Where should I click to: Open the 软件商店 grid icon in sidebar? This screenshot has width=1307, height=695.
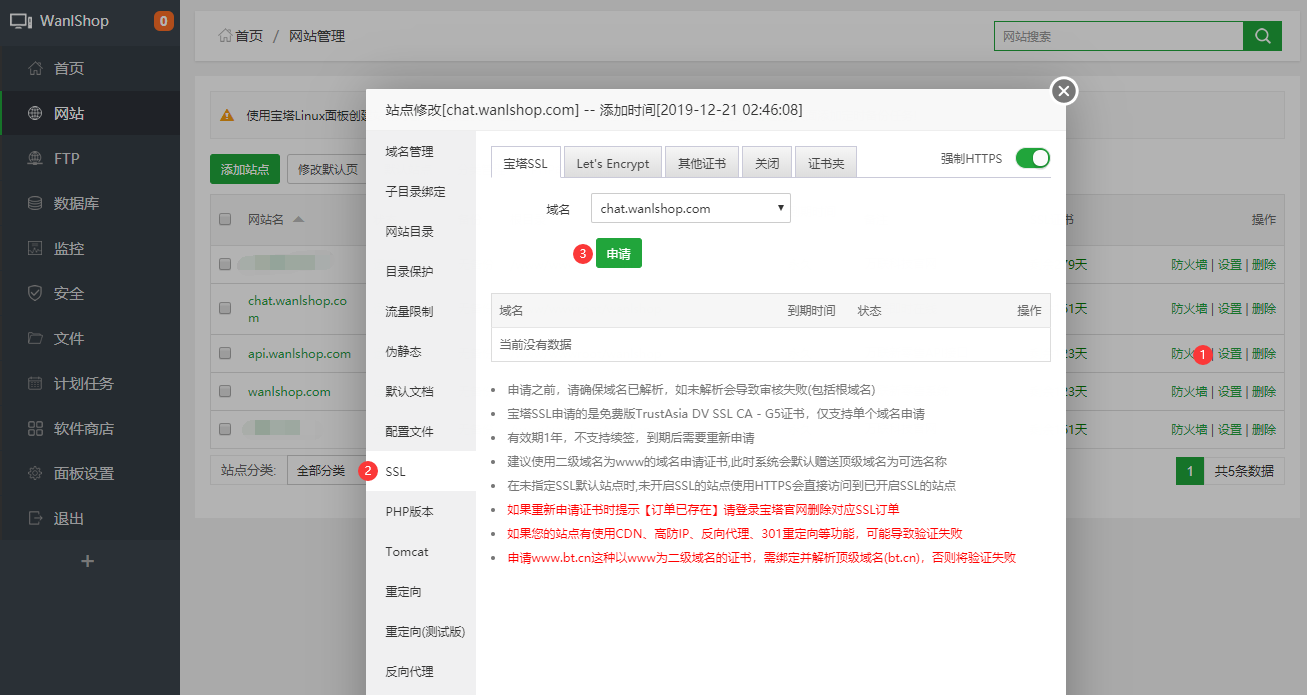pos(36,429)
